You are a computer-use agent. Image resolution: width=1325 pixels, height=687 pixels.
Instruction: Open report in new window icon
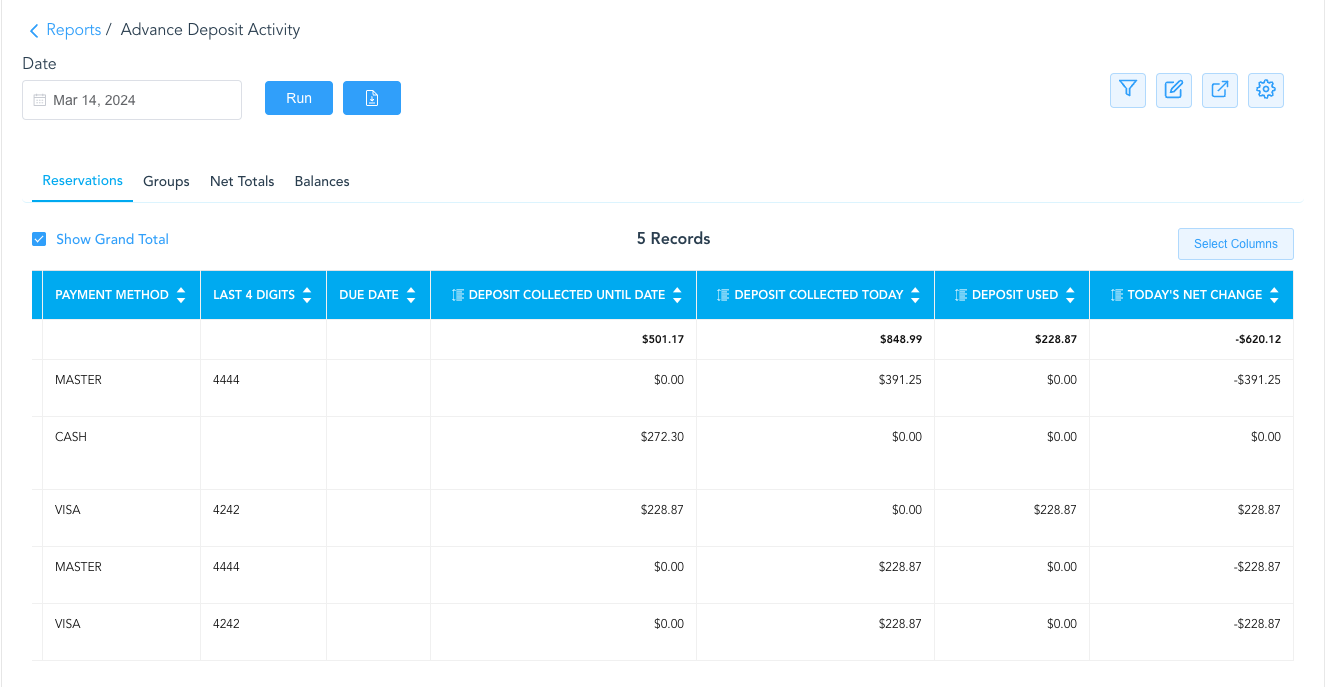[x=1220, y=89]
